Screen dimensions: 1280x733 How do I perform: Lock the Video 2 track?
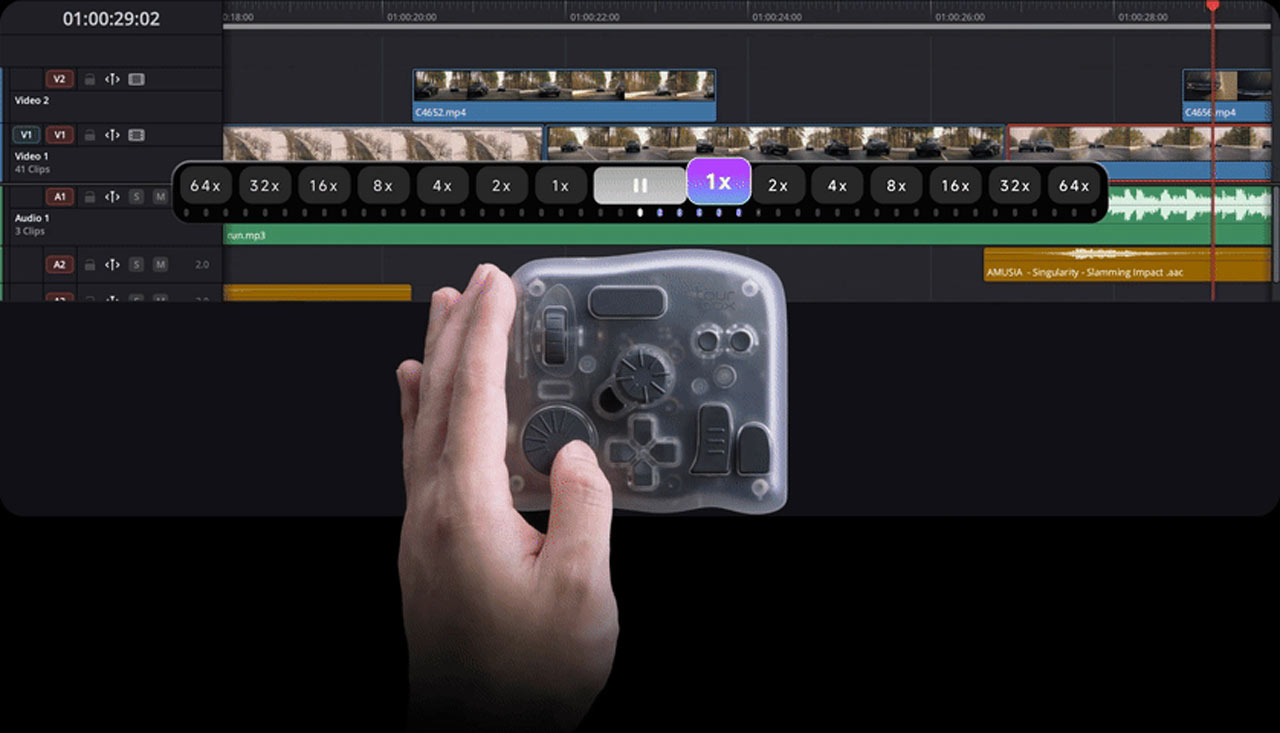(89, 79)
